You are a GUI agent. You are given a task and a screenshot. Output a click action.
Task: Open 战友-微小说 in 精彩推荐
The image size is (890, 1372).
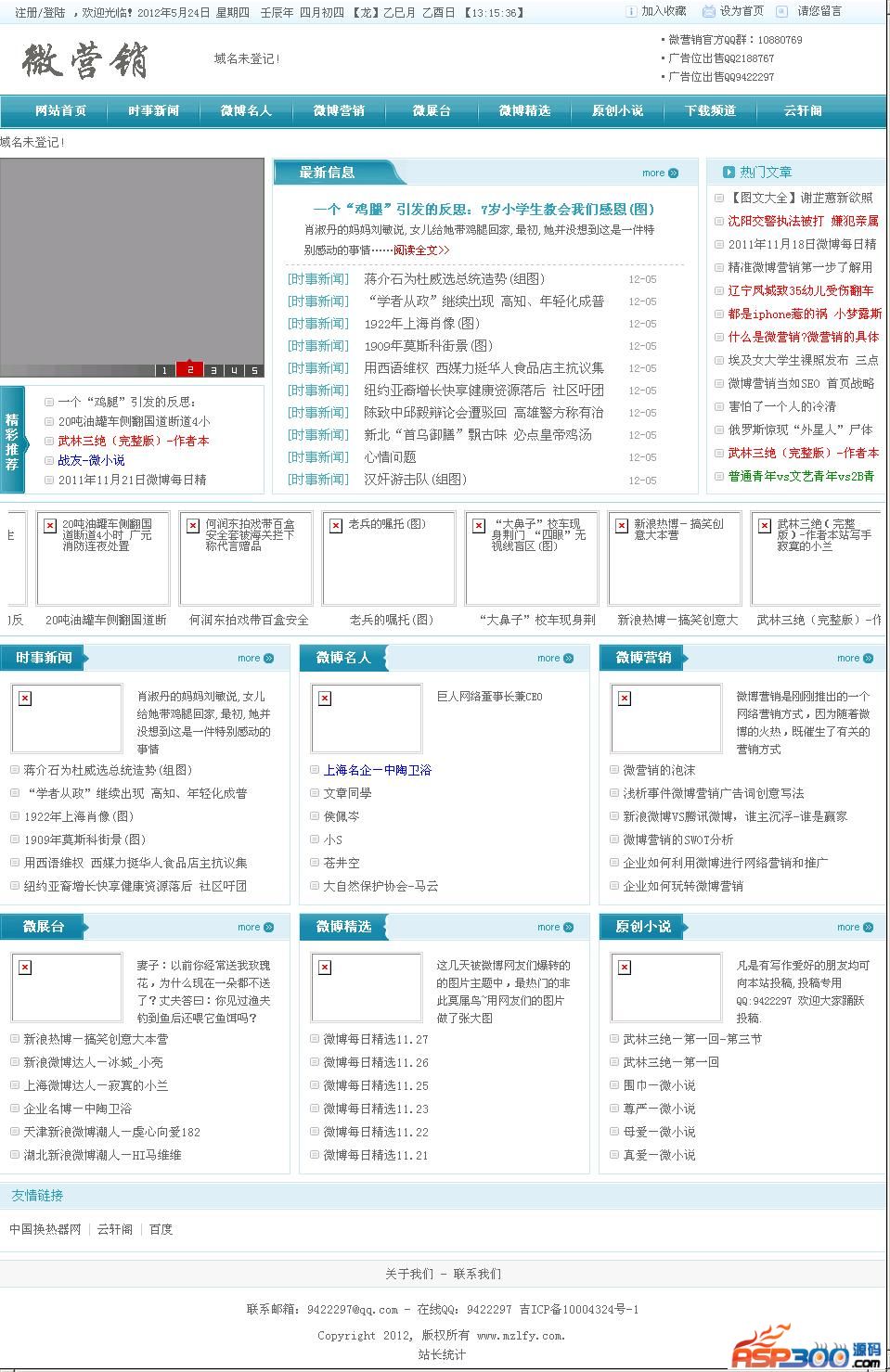click(x=91, y=460)
